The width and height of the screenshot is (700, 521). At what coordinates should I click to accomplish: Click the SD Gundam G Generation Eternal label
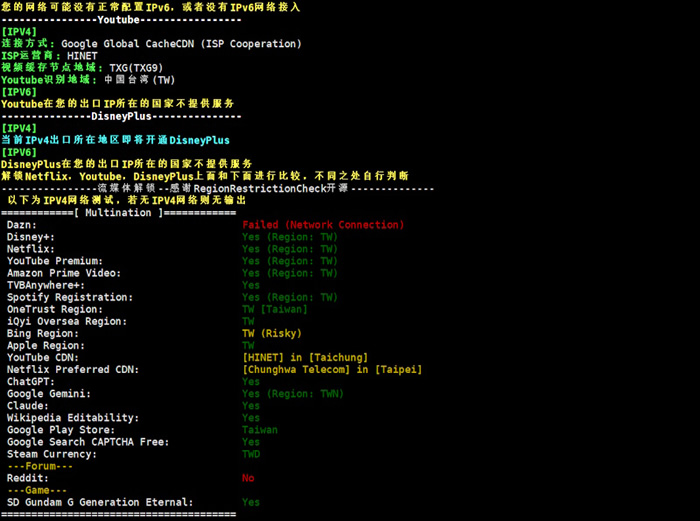click(99, 502)
